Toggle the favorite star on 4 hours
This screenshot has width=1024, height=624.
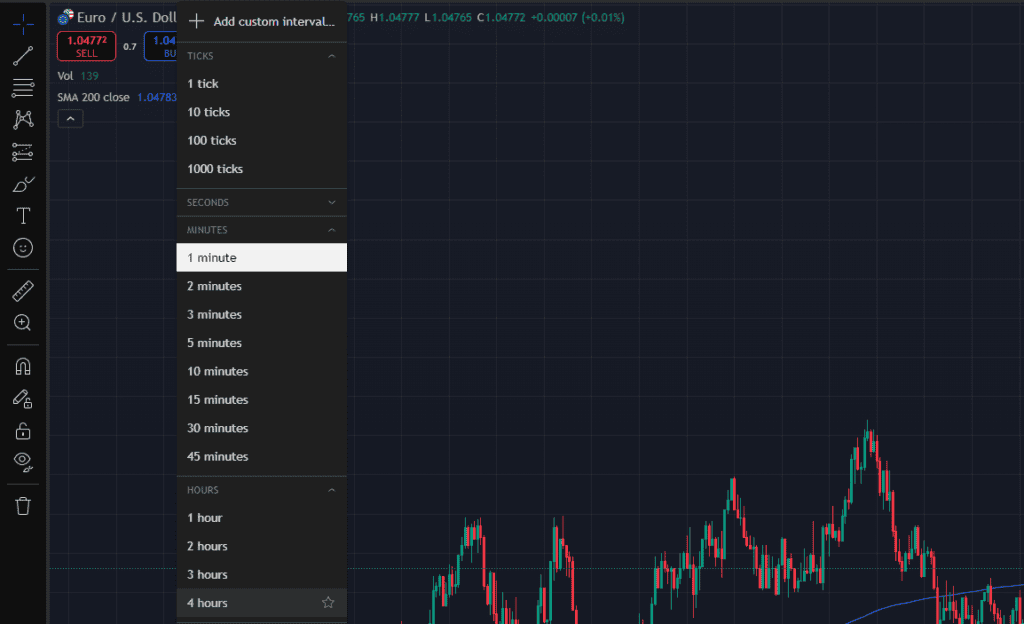[x=327, y=602]
